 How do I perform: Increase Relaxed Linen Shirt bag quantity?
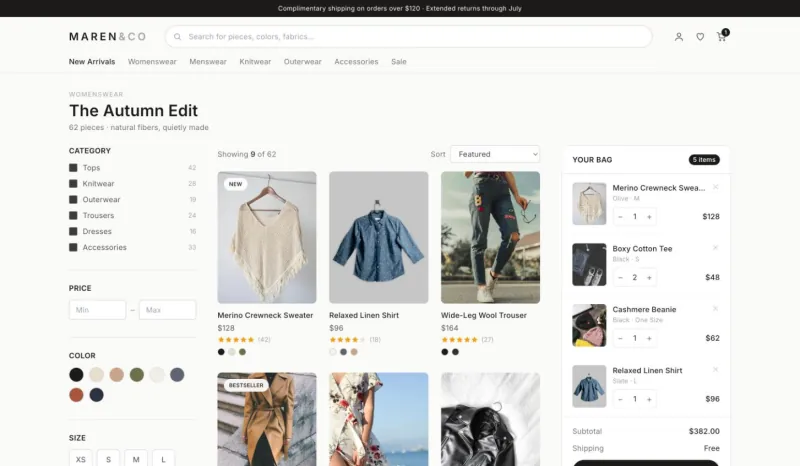coord(649,399)
